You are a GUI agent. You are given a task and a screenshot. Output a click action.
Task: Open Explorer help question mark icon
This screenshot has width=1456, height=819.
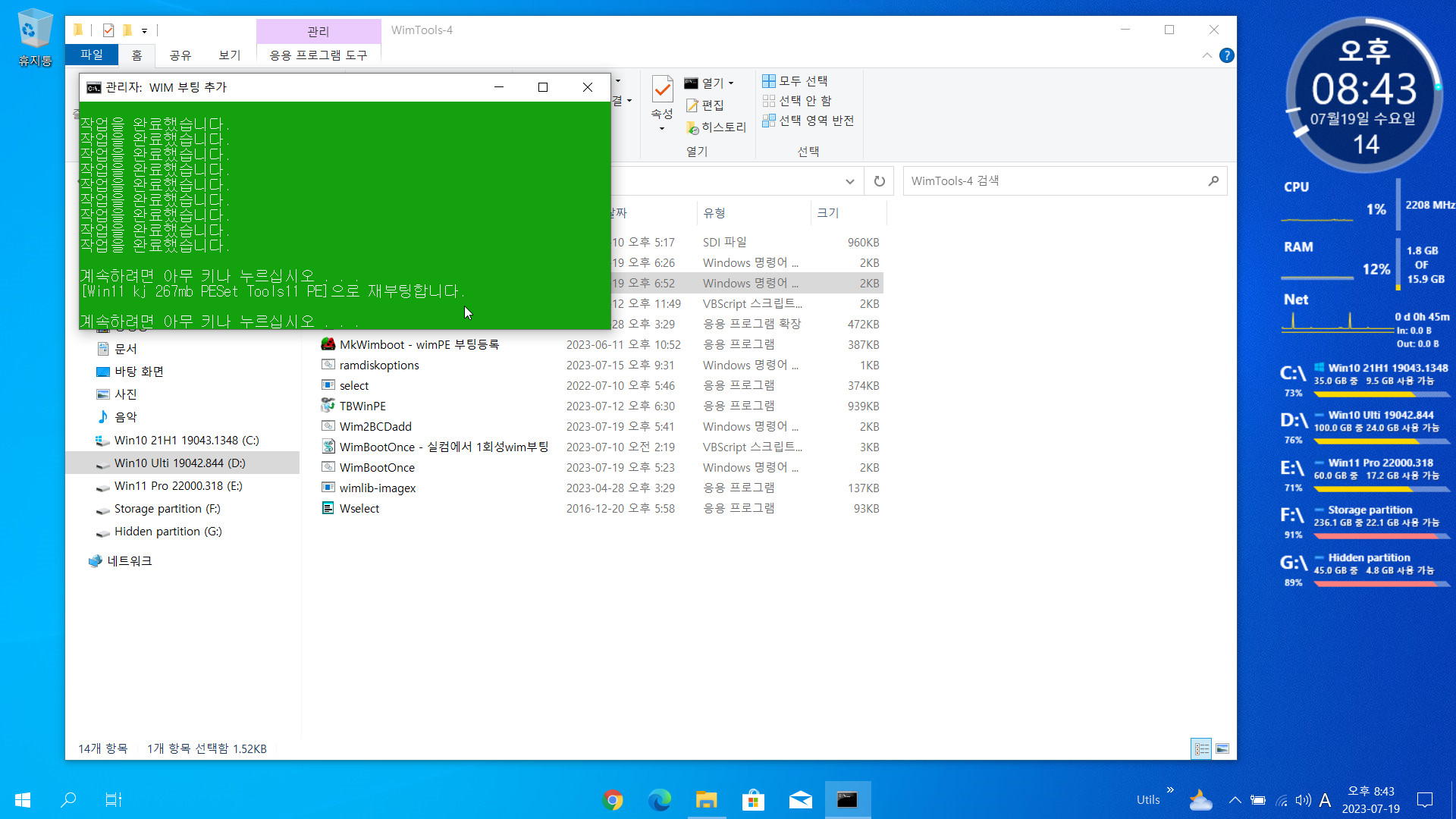pyautogui.click(x=1227, y=55)
